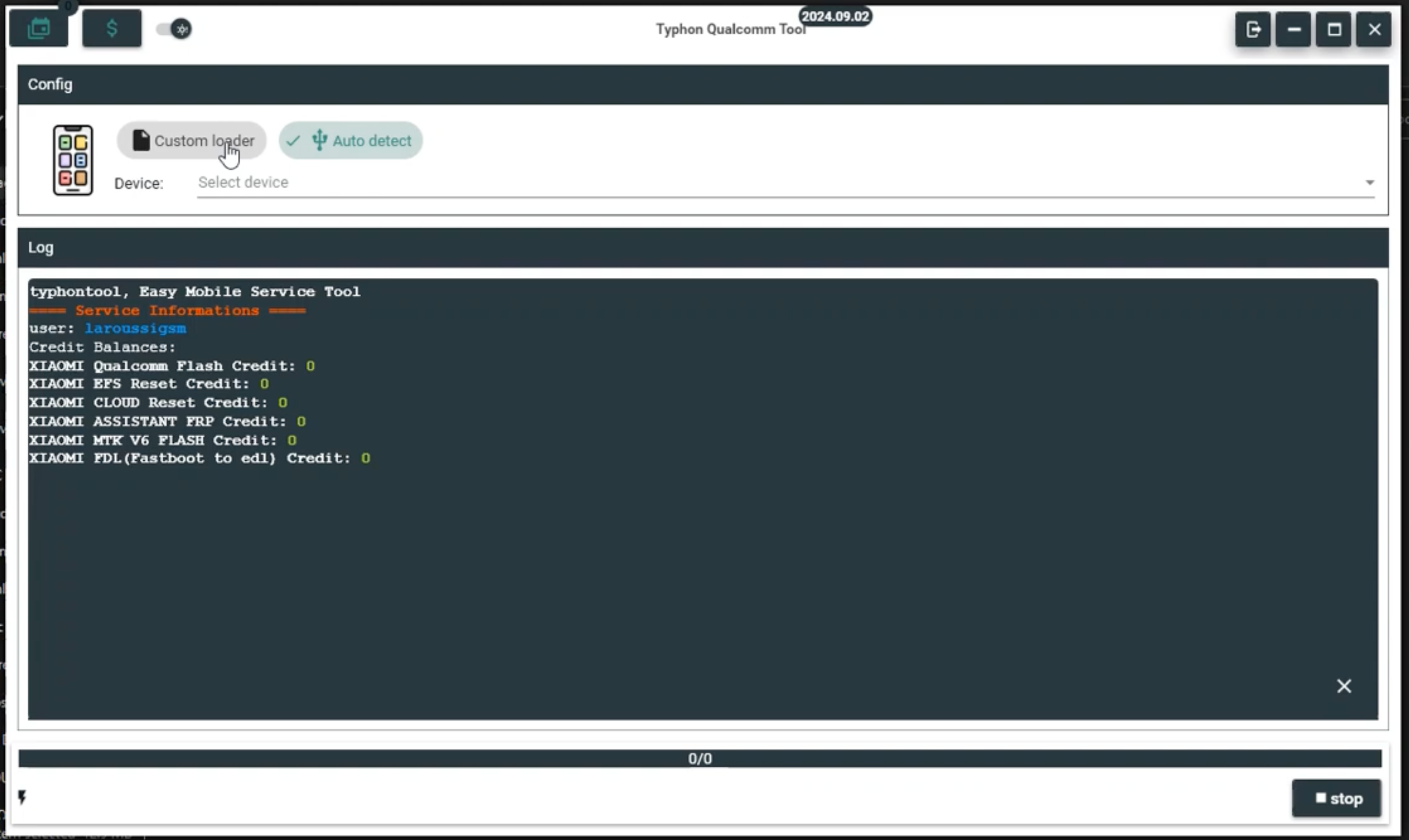Click the XIAOMI Qualcomm Flash Credit line
The height and width of the screenshot is (840, 1409).
172,365
